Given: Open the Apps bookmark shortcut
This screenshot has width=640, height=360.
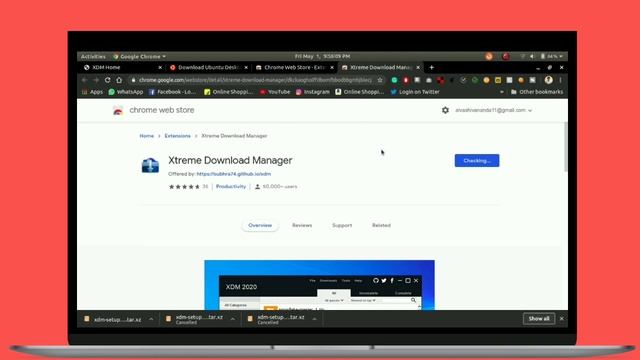Looking at the screenshot, I should tap(92, 92).
